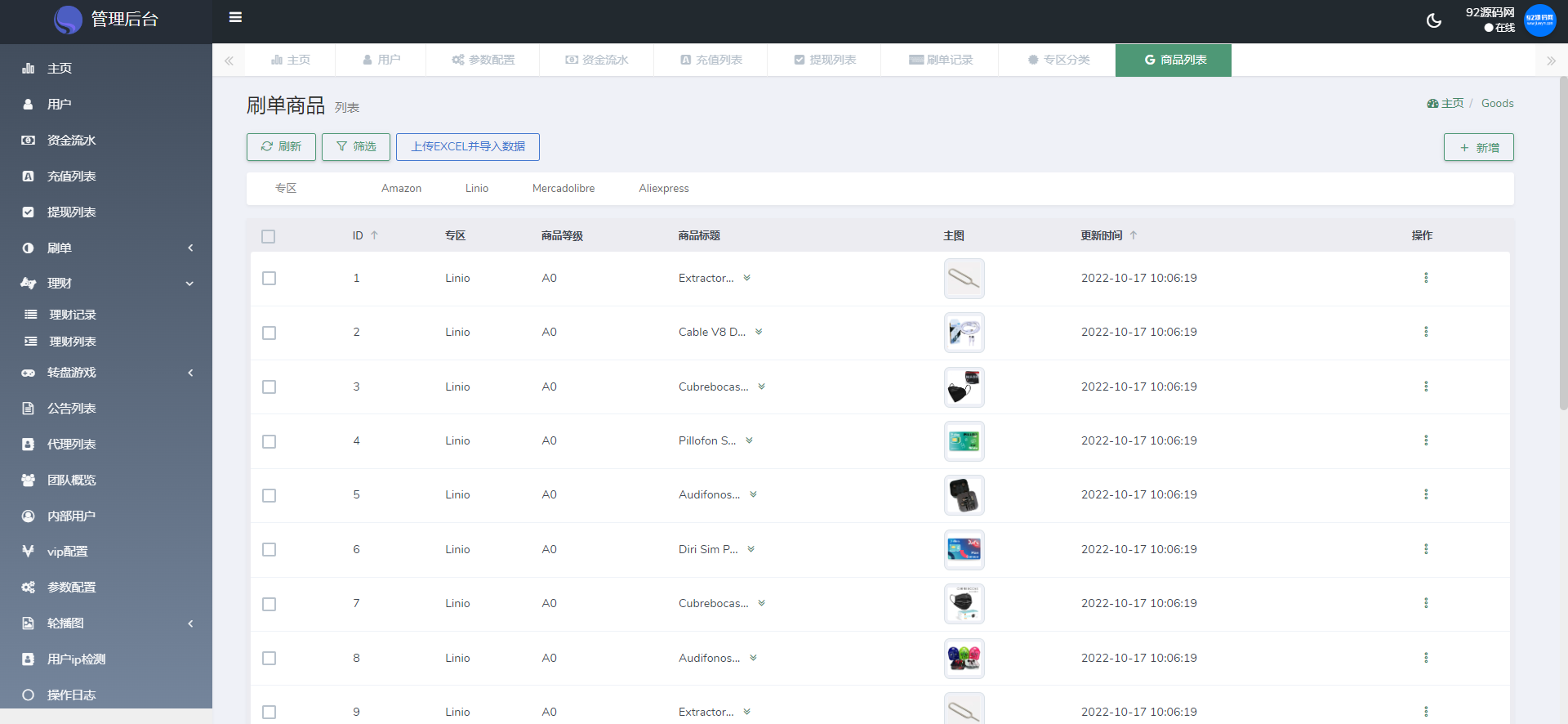This screenshot has width=1568, height=724.
Task: Check the row 4 Pillofon checkbox
Action: coord(269,442)
